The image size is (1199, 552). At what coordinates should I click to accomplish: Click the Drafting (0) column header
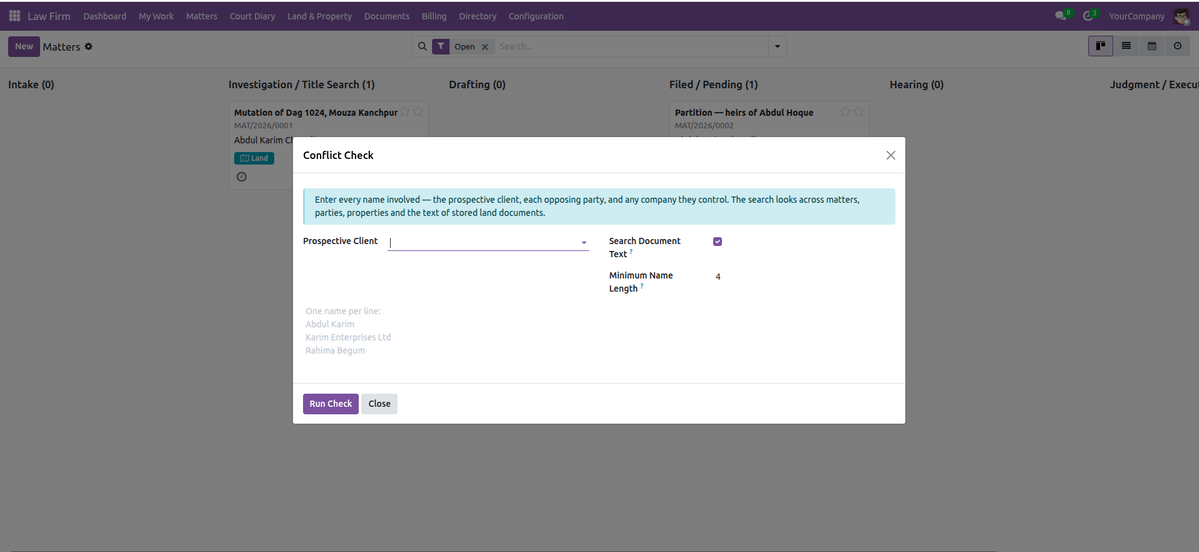pos(477,85)
